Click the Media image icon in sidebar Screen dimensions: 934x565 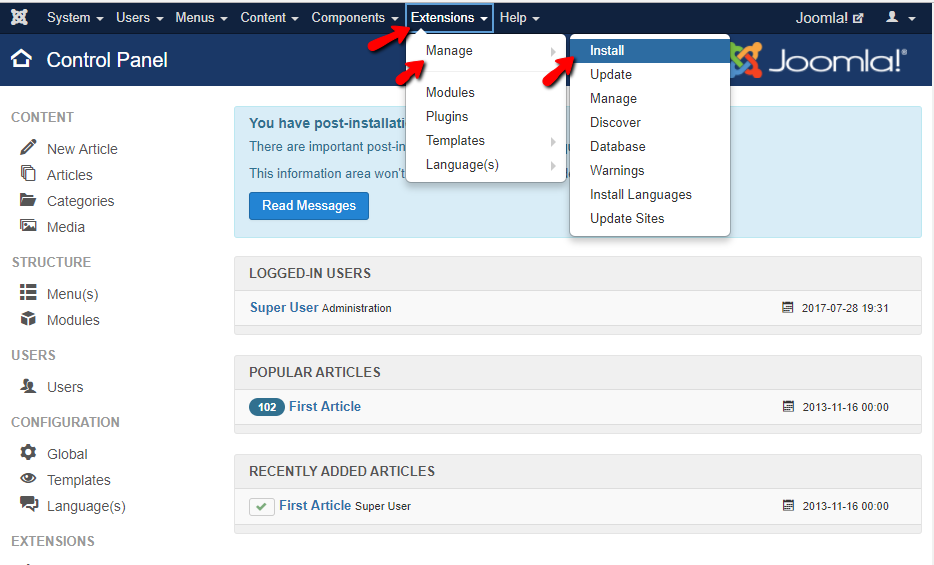(x=28, y=226)
